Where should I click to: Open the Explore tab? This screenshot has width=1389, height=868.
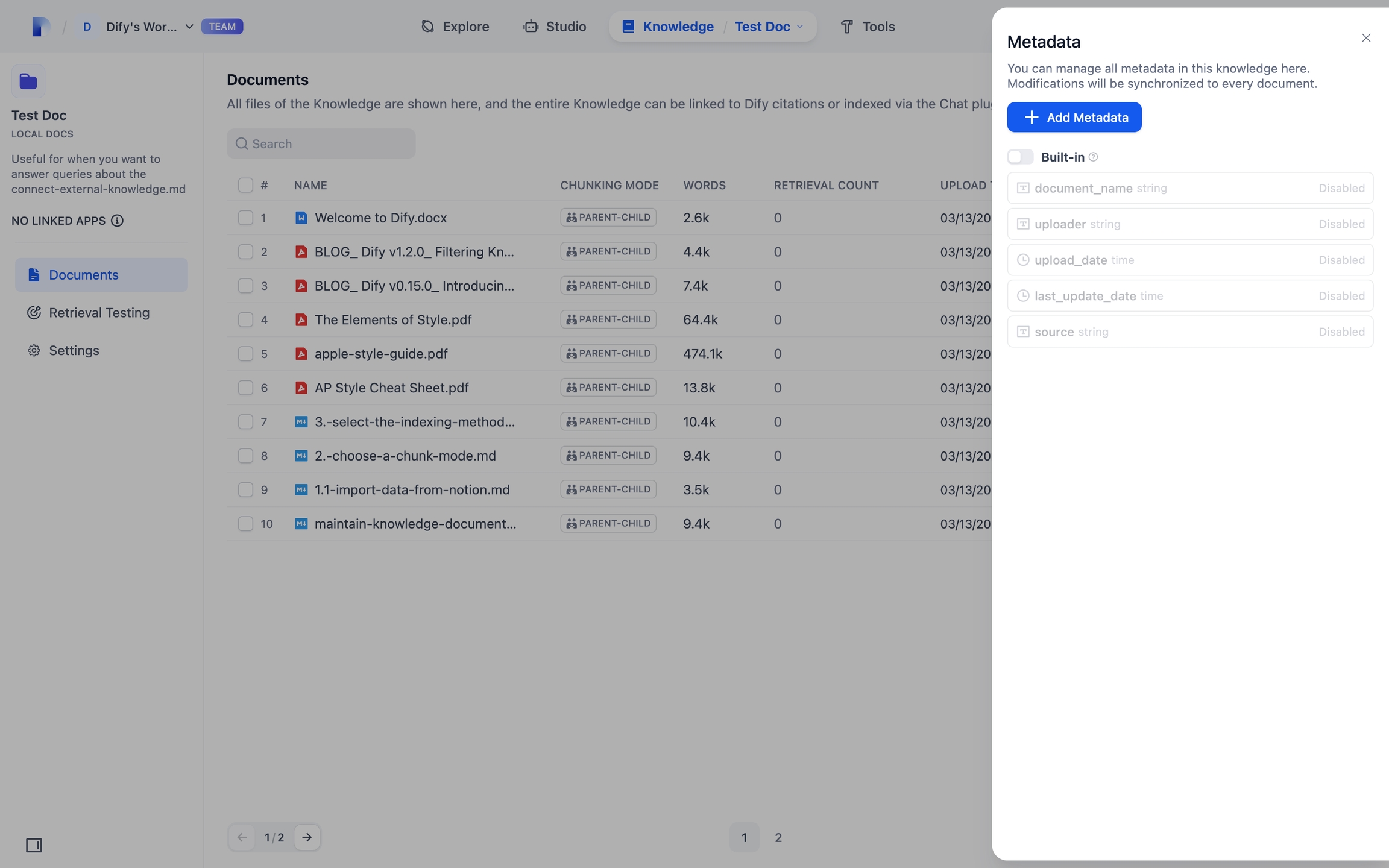click(x=455, y=27)
